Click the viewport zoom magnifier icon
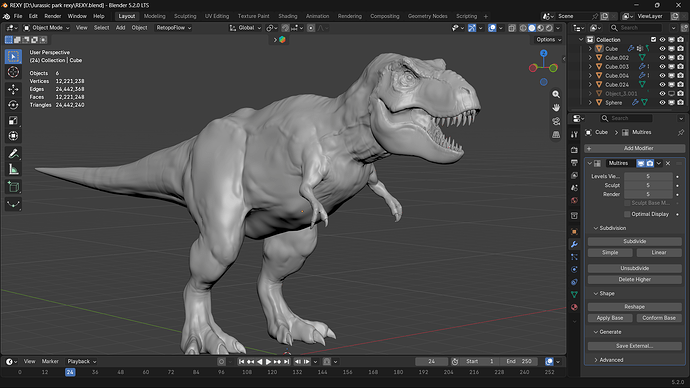The image size is (690, 388). click(x=556, y=95)
